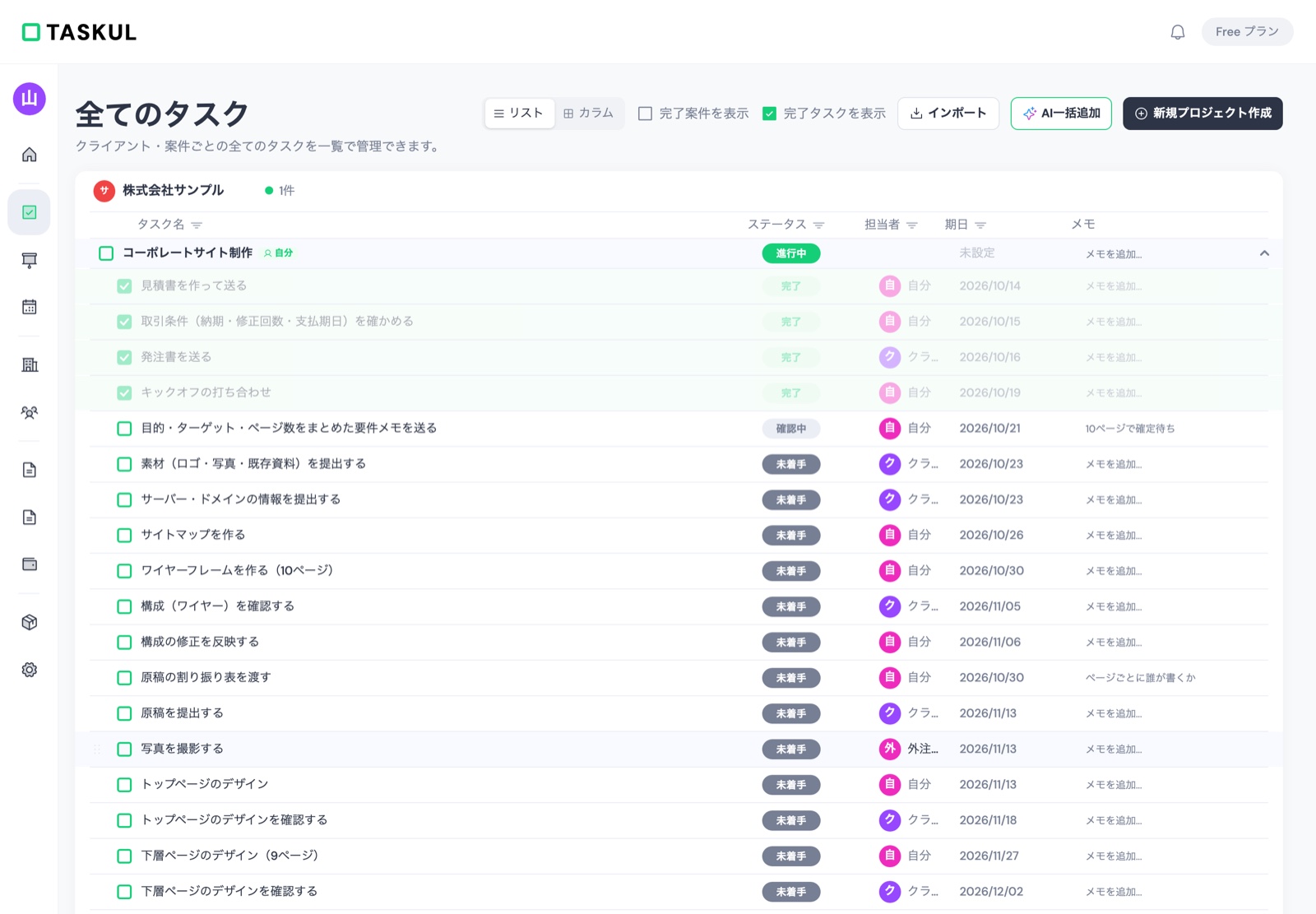Image resolution: width=1316 pixels, height=914 pixels.
Task: Open the ステータス column filter
Action: (x=818, y=225)
